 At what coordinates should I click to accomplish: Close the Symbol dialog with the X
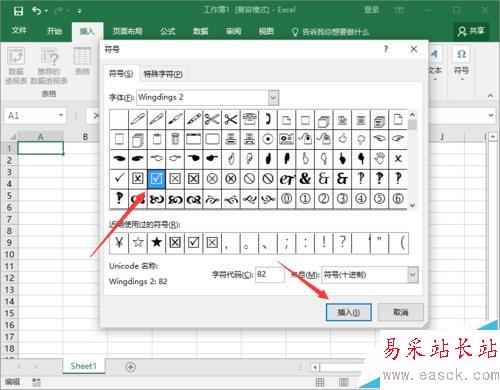[x=414, y=49]
